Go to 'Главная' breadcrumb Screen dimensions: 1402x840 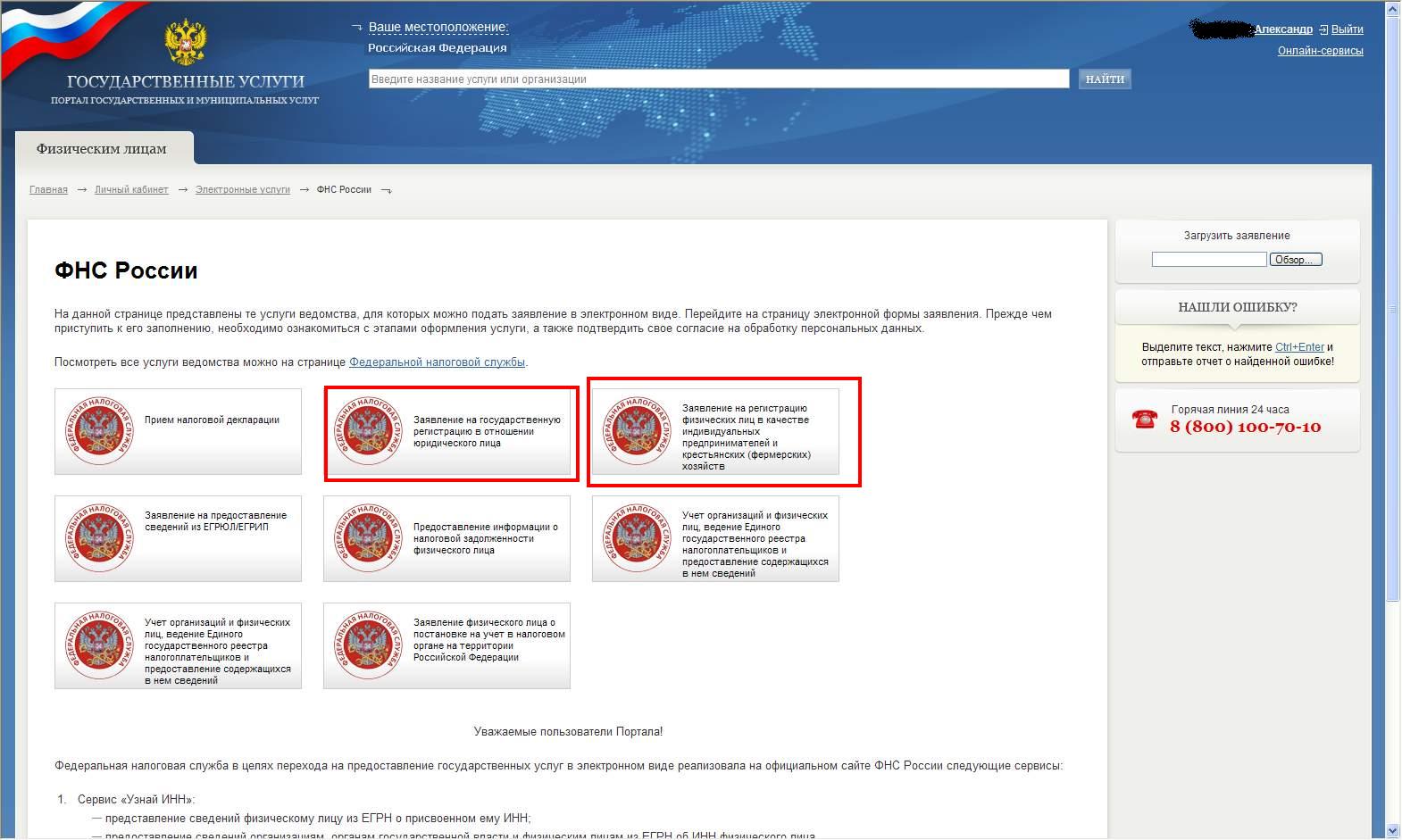coord(48,189)
